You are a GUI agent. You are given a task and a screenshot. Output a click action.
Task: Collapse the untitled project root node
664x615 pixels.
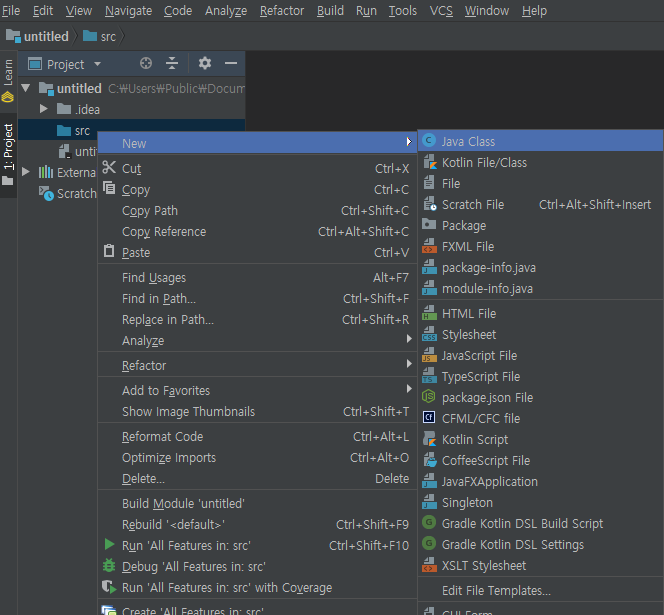(25, 89)
